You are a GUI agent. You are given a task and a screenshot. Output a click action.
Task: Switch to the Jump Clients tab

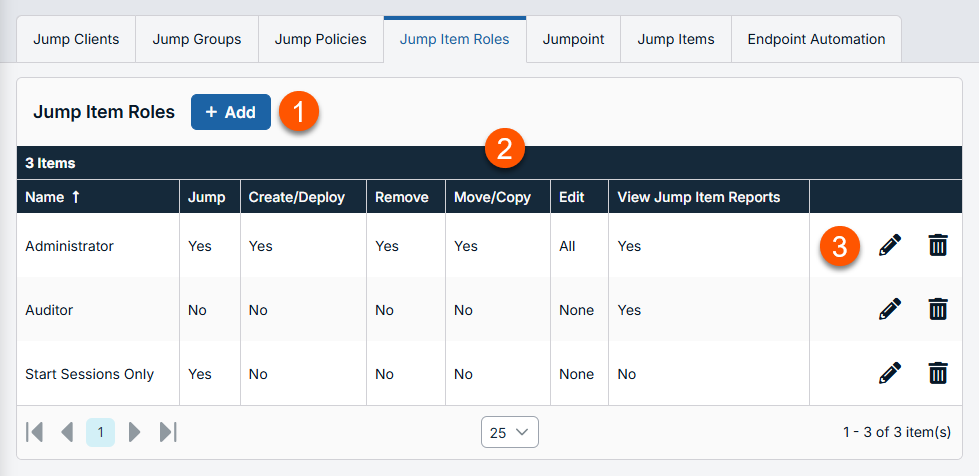[76, 40]
